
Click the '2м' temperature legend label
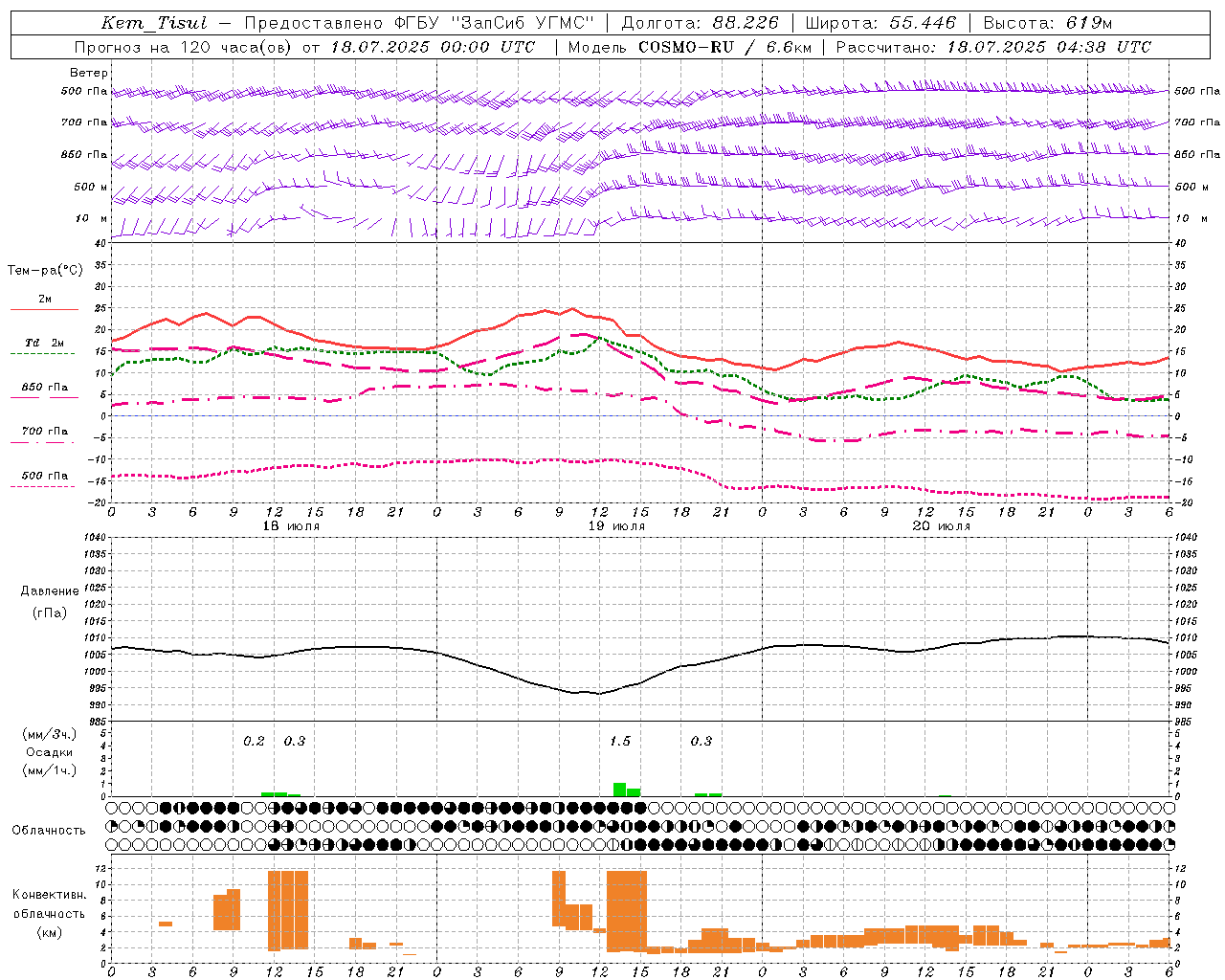coord(45,300)
